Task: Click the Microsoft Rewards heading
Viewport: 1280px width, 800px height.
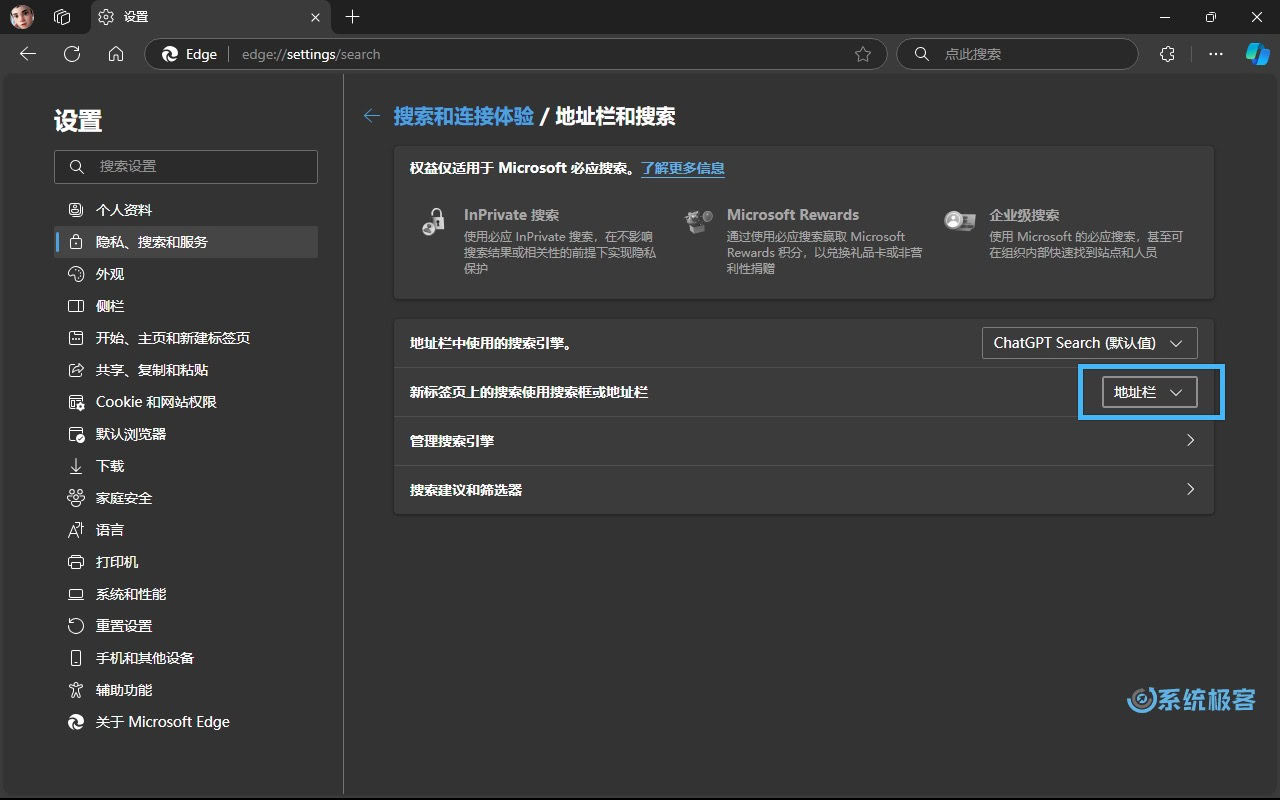Action: click(793, 215)
